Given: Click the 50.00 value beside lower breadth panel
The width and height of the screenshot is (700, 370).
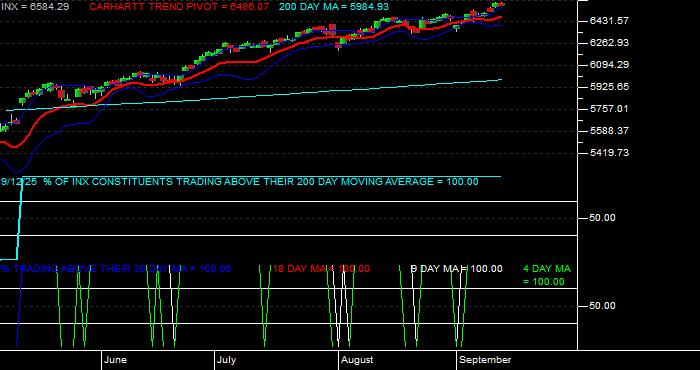Looking at the screenshot, I should tap(603, 306).
